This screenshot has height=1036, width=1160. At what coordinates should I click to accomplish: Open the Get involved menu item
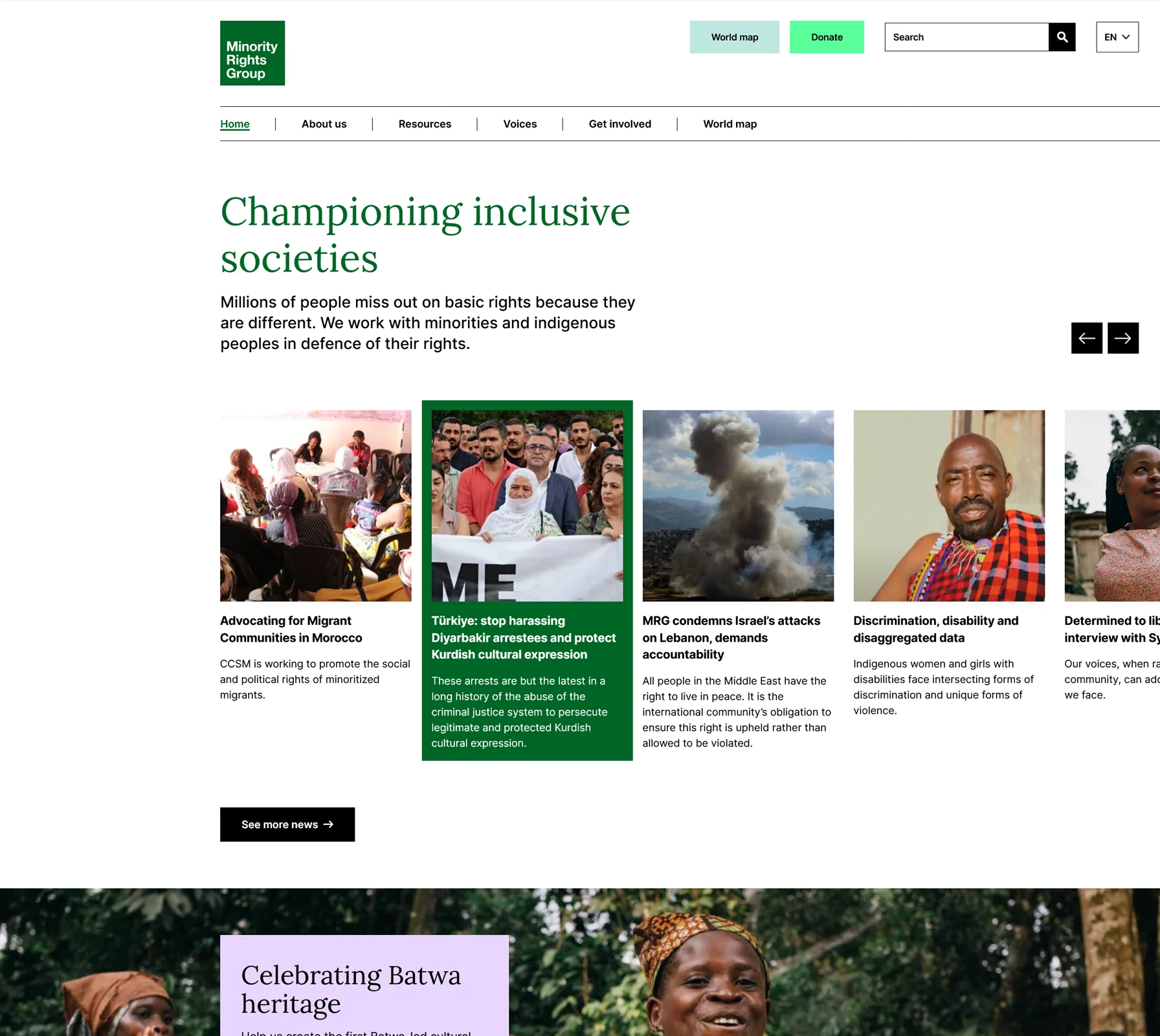(x=620, y=124)
